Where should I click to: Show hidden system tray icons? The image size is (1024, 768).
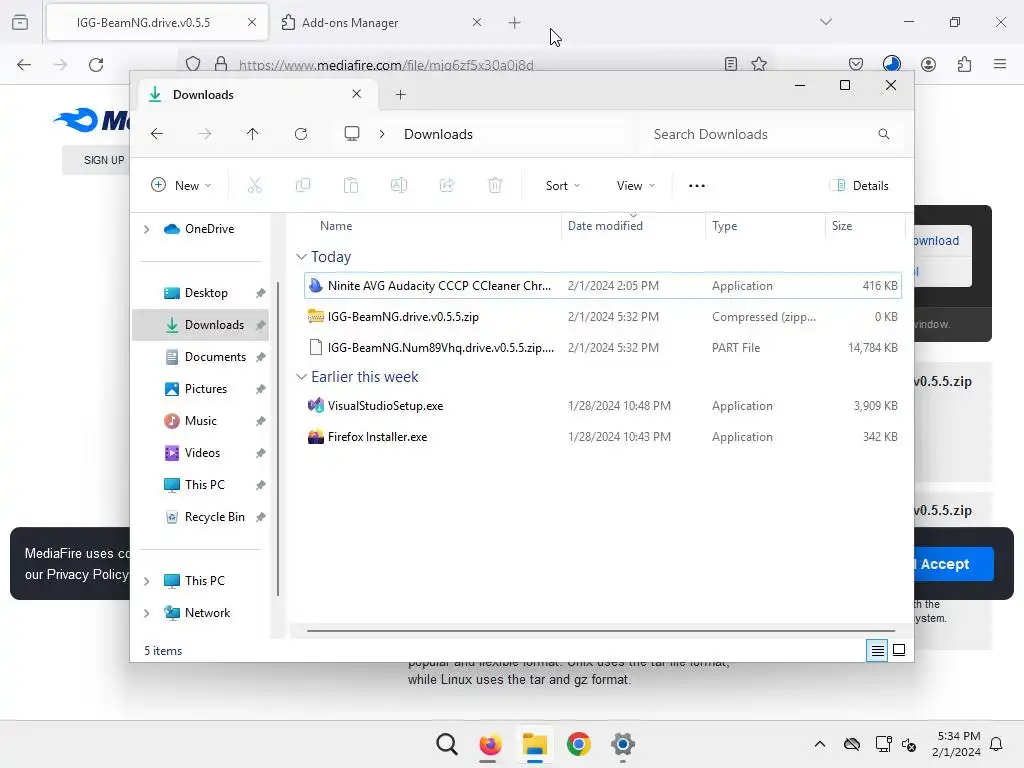(820, 744)
